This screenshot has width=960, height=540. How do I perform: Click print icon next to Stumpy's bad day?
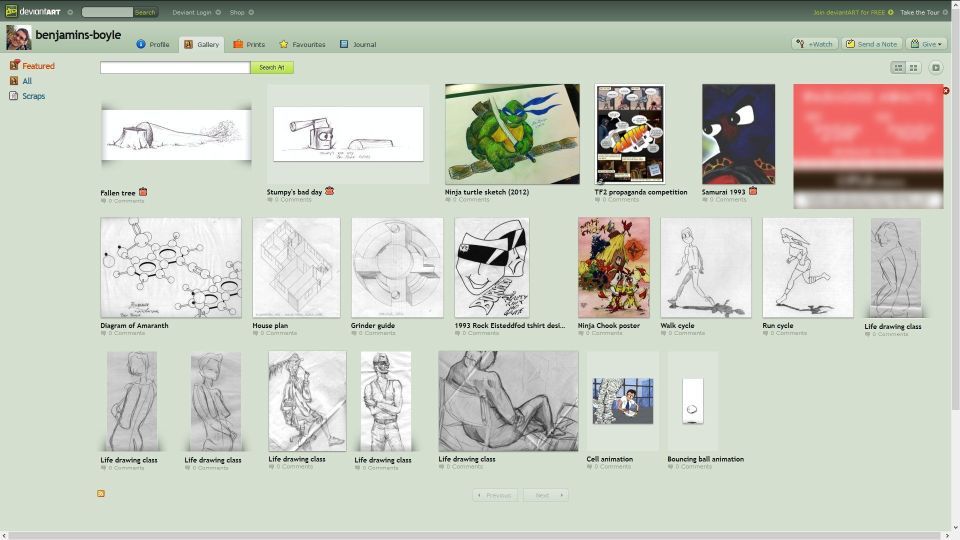(x=329, y=191)
